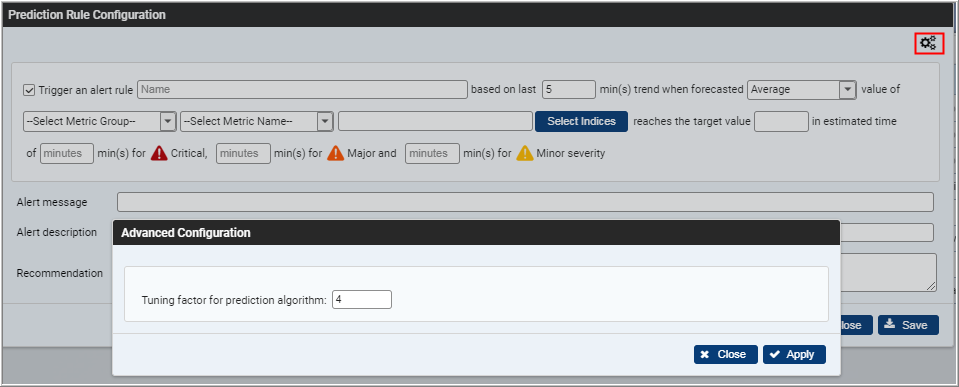The height and width of the screenshot is (387, 959).
Task: Focus the Major minutes input field
Action: click(x=243, y=153)
